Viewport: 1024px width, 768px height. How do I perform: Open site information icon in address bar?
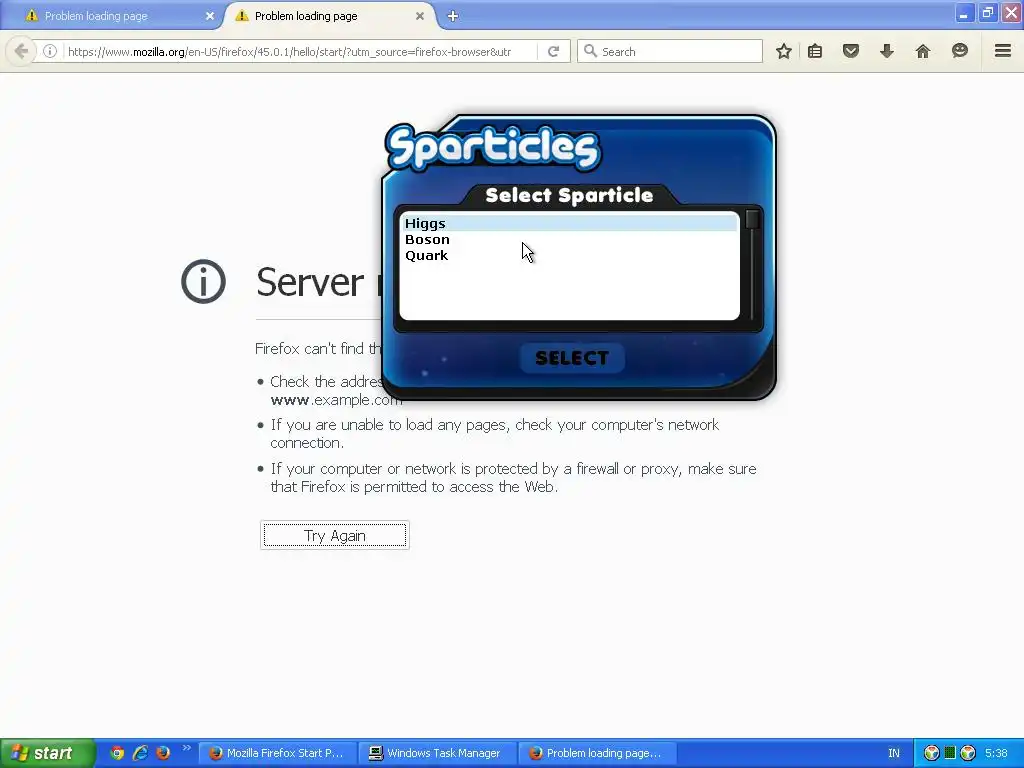click(x=50, y=51)
